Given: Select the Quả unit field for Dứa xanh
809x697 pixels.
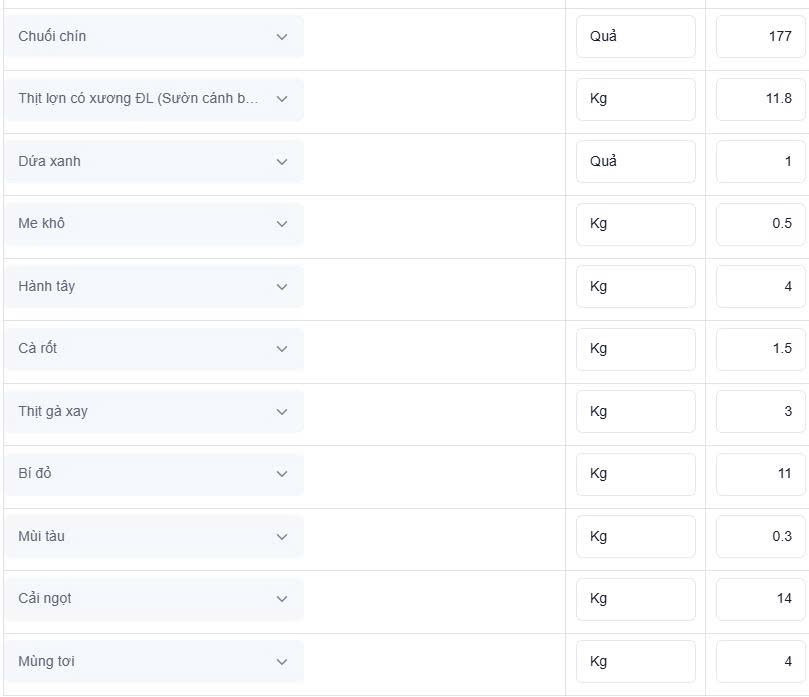Looking at the screenshot, I should [636, 161].
